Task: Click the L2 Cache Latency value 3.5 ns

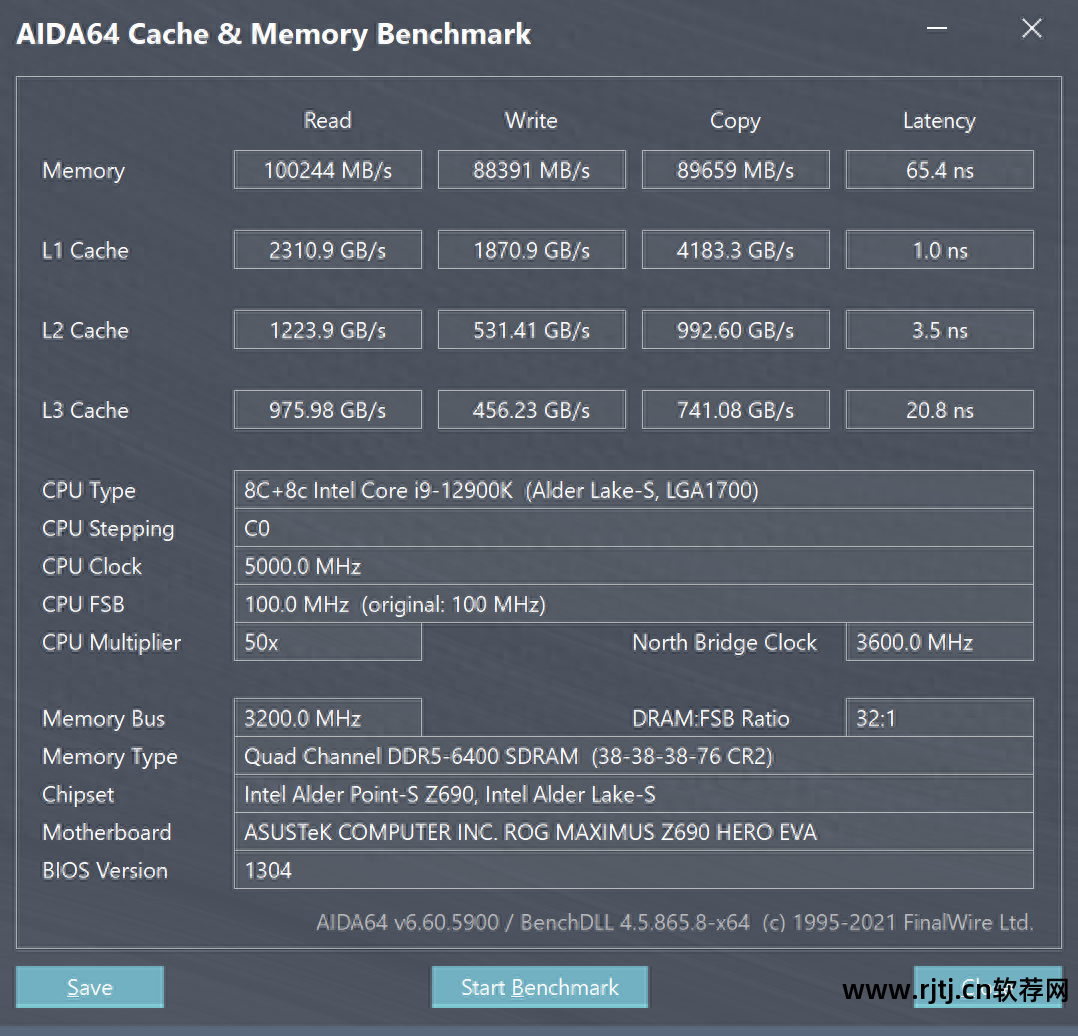Action: pyautogui.click(x=940, y=330)
